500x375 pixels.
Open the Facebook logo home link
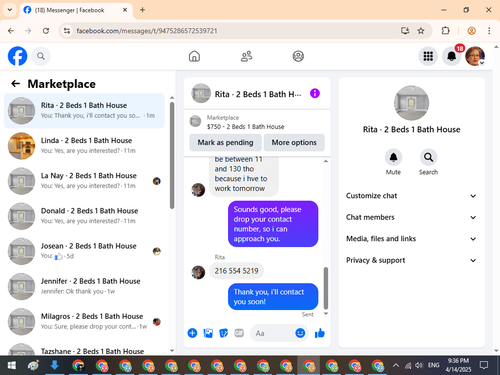[x=17, y=56]
